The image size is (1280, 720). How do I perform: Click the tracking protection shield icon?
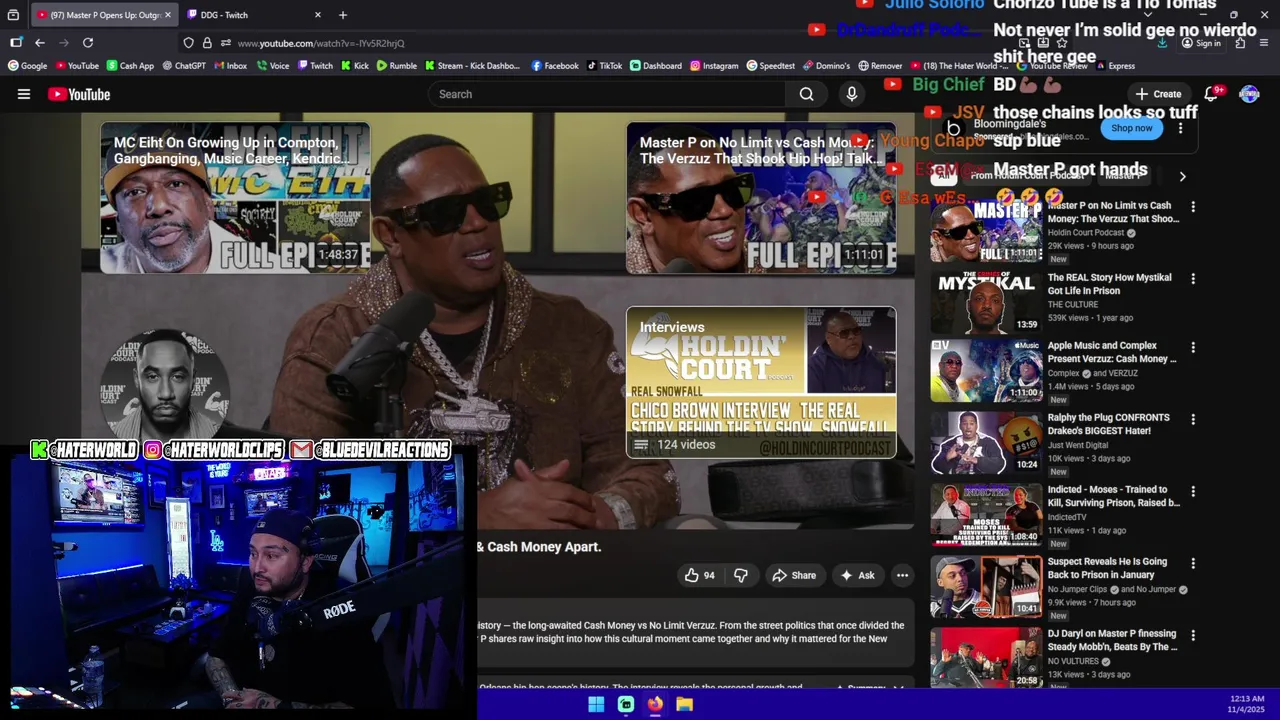(x=188, y=43)
